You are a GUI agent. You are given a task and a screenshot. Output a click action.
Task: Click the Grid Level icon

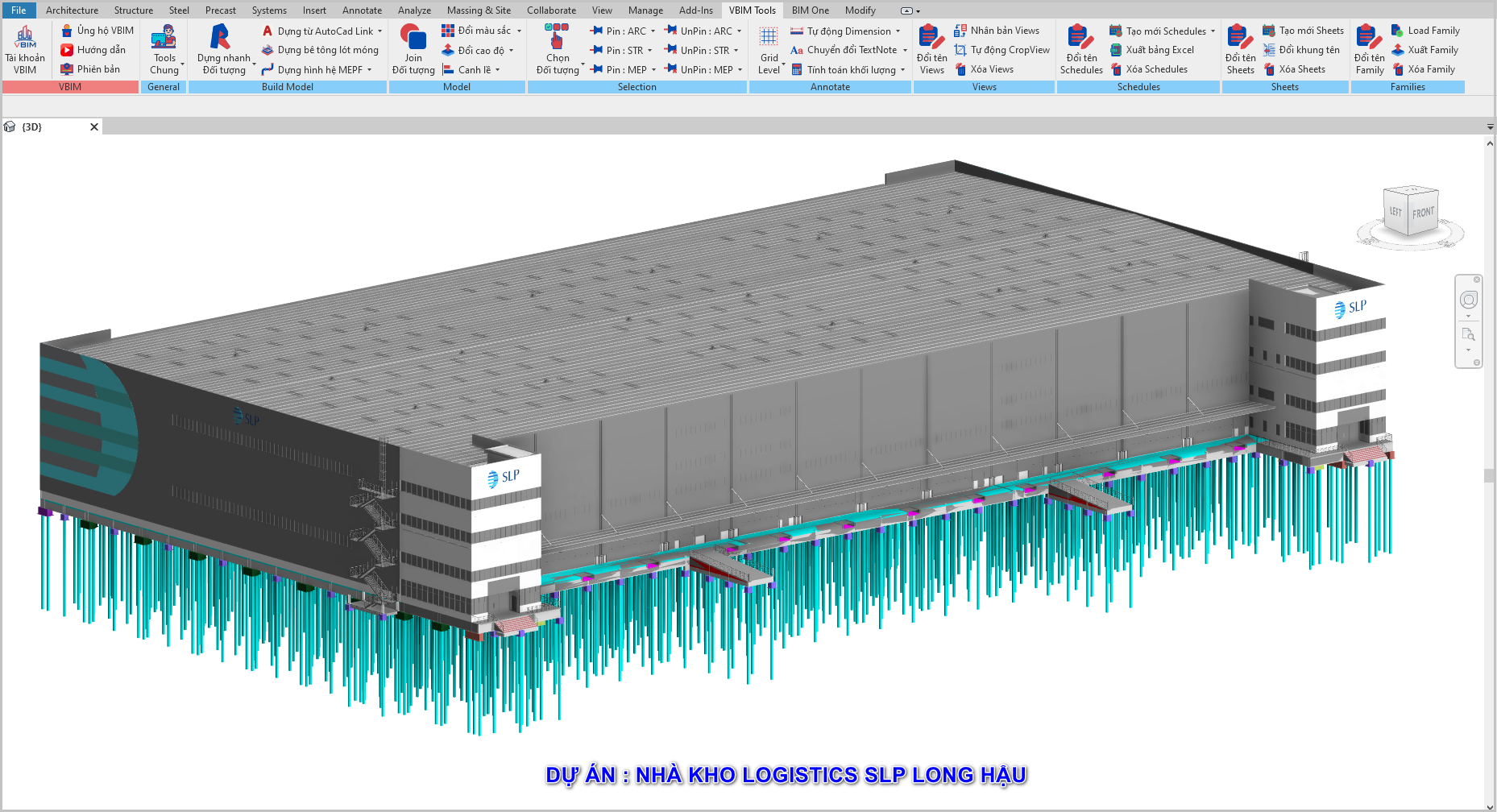pyautogui.click(x=769, y=39)
